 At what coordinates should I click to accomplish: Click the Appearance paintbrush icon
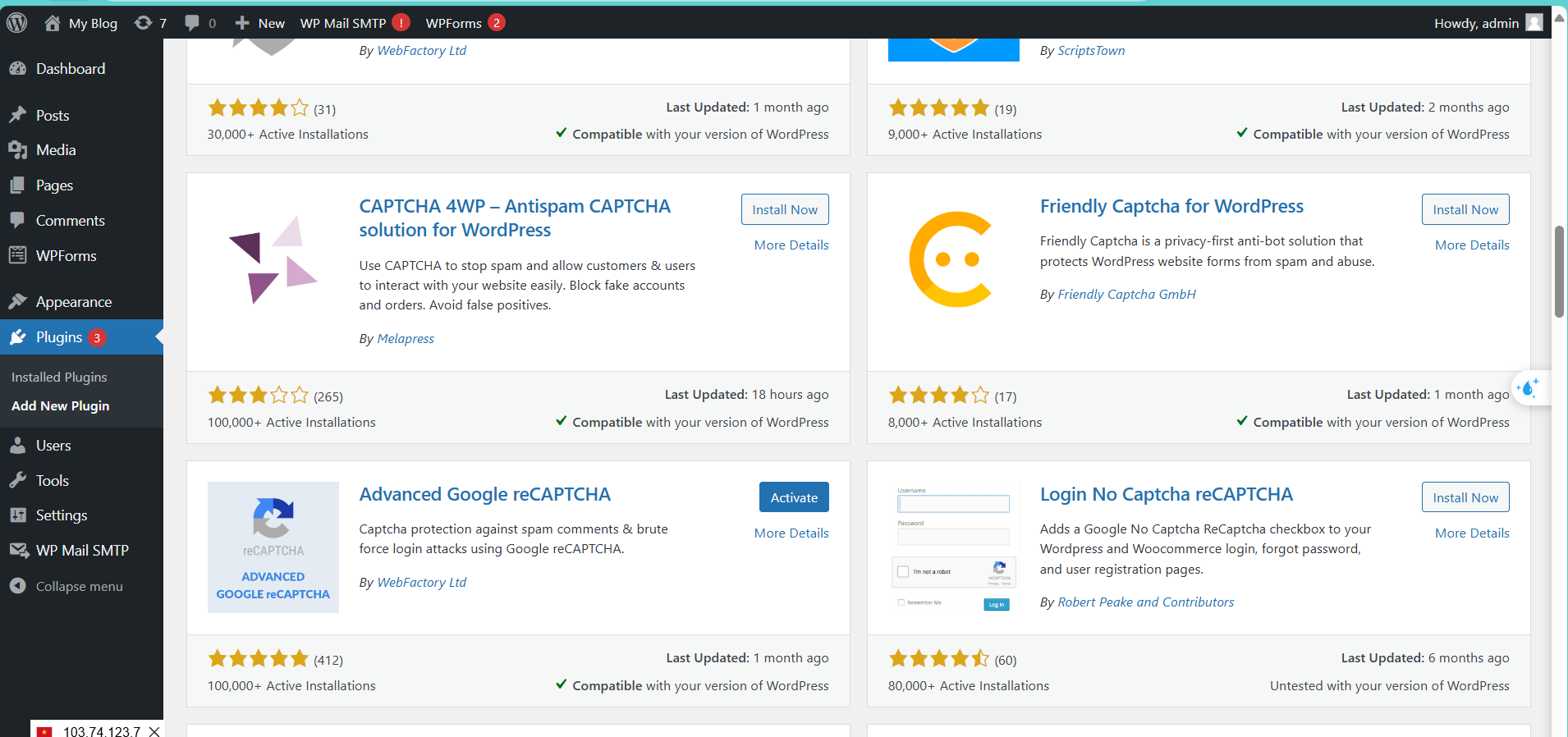tap(18, 302)
